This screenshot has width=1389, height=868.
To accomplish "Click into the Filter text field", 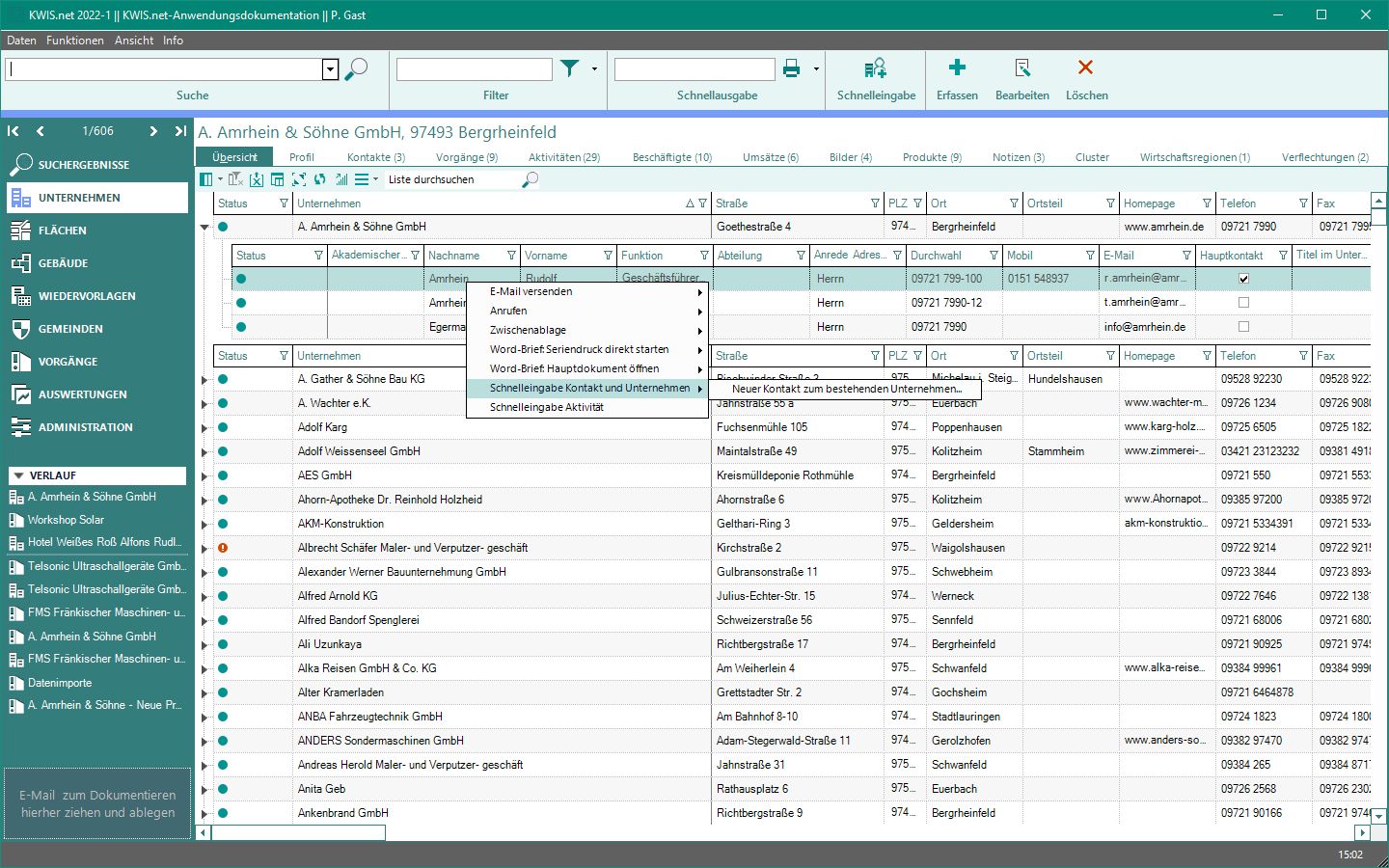I will coord(474,68).
